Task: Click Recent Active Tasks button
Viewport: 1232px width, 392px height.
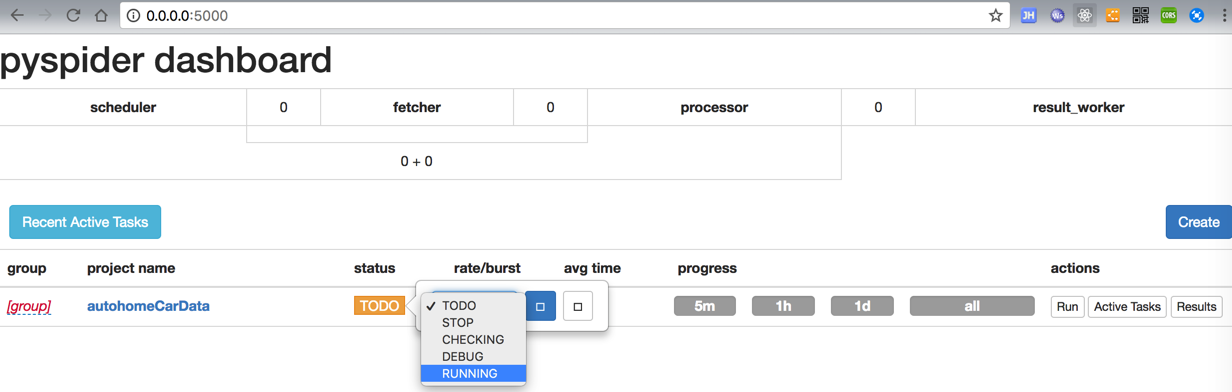Action: pos(85,222)
